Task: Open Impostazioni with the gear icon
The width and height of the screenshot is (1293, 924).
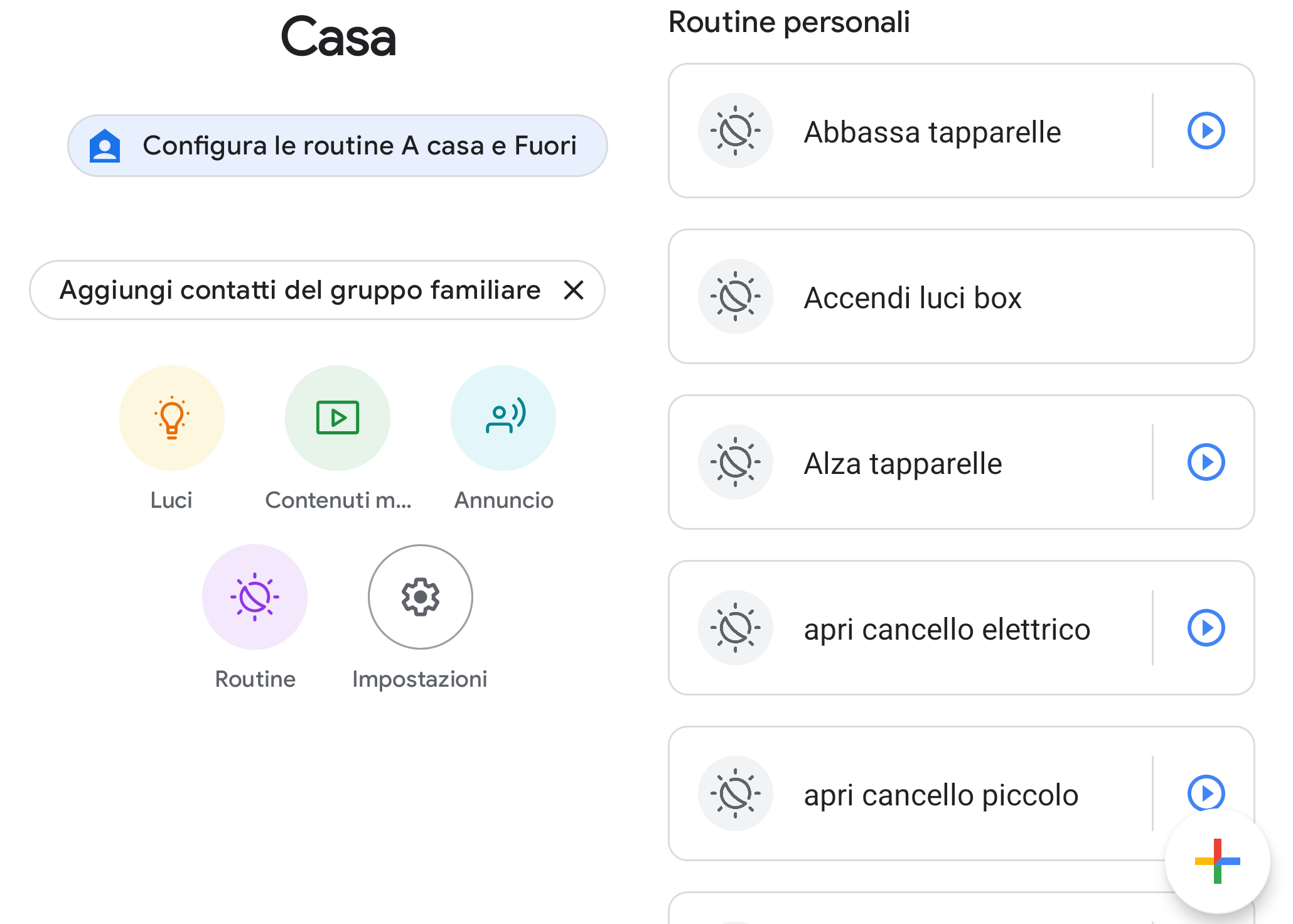Action: pos(419,596)
